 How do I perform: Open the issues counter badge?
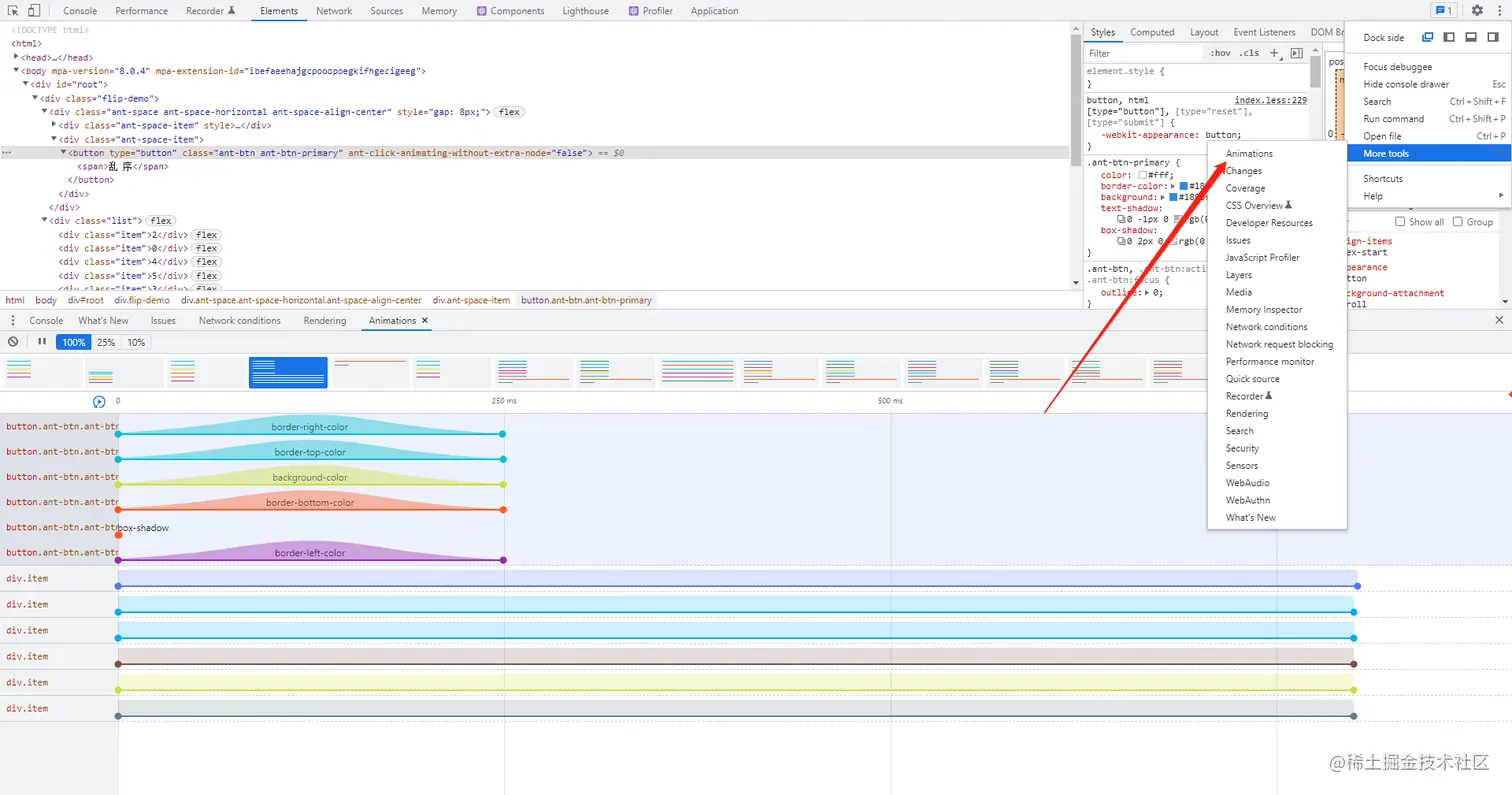click(1443, 11)
